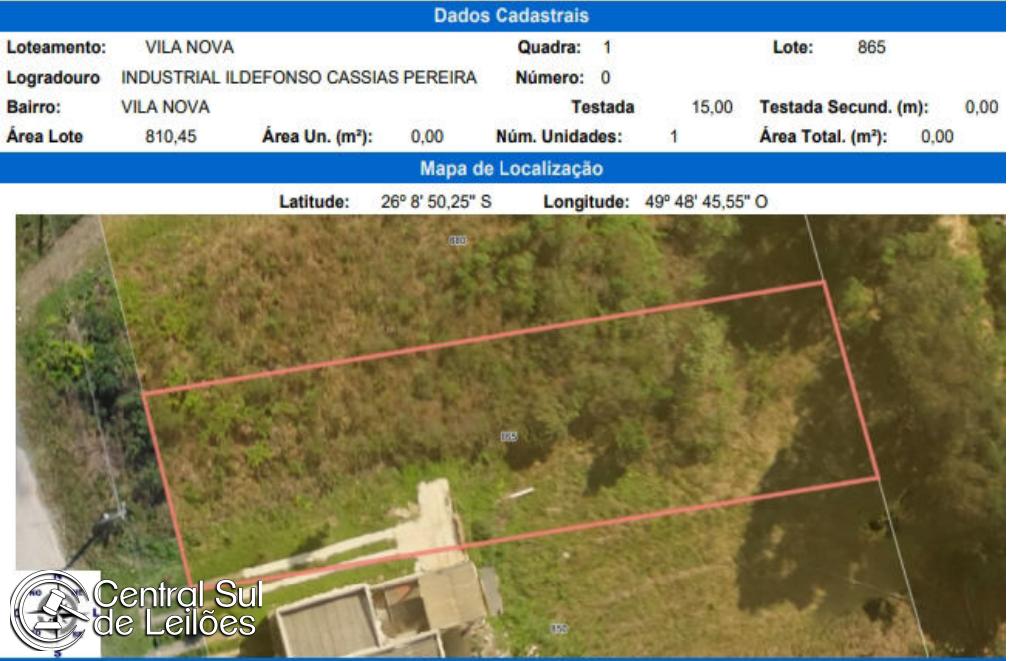
Task: Click the Bairro value VILA NOVA
Action: point(165,107)
